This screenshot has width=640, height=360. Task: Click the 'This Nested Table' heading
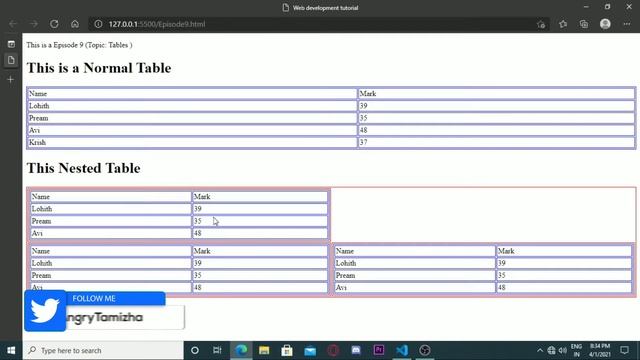pos(83,168)
